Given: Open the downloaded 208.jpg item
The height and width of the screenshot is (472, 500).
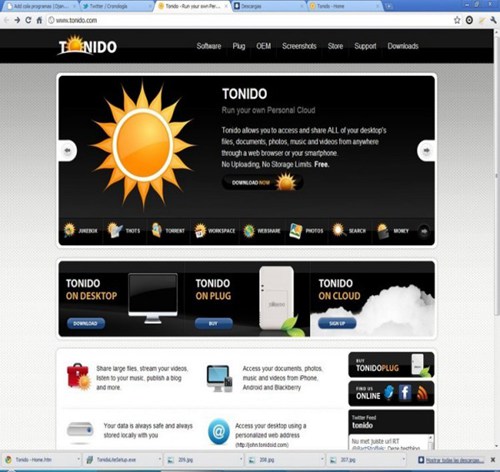Looking at the screenshot, I should (285, 460).
